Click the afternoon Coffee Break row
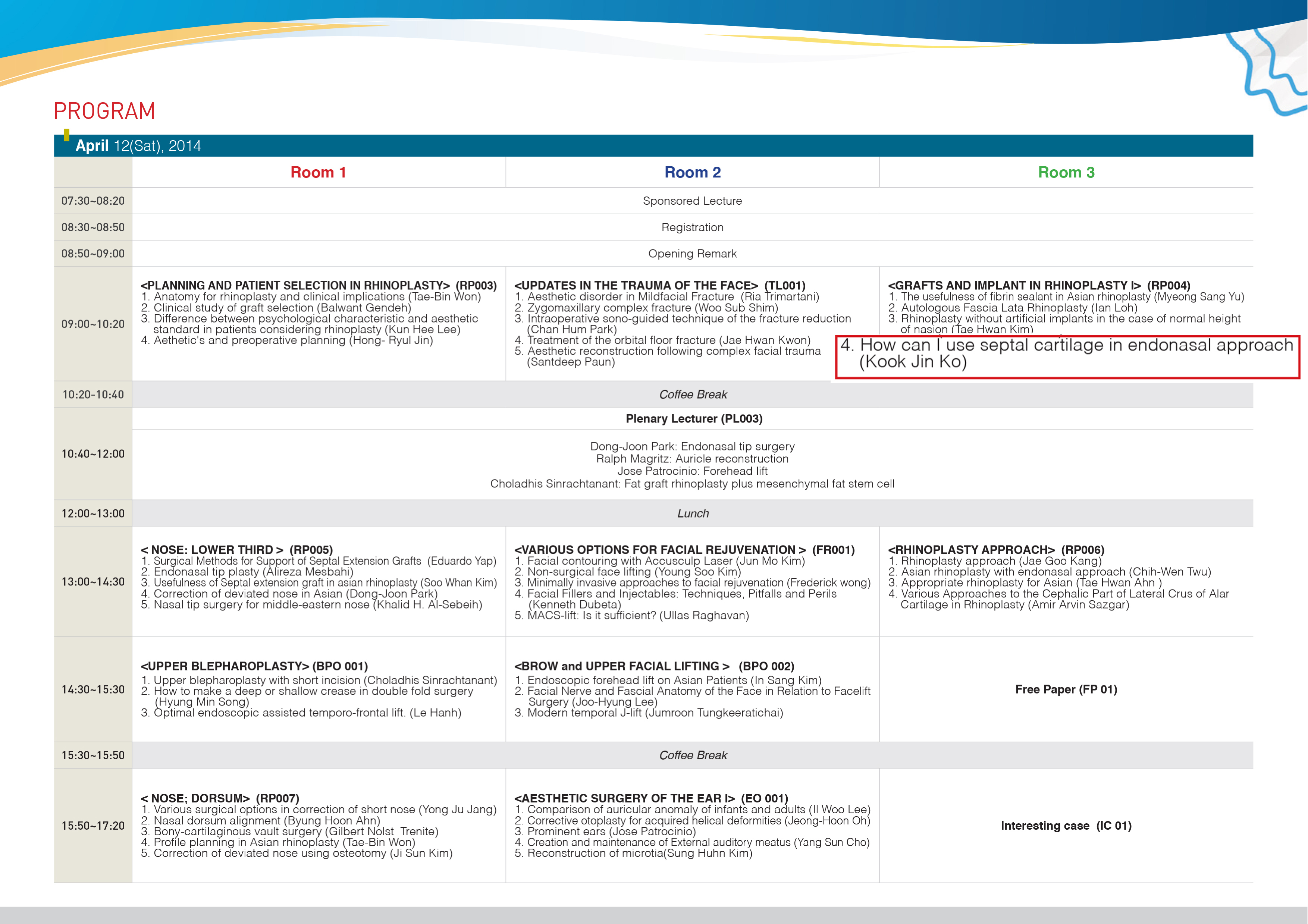The width and height of the screenshot is (1308, 924). [693, 755]
